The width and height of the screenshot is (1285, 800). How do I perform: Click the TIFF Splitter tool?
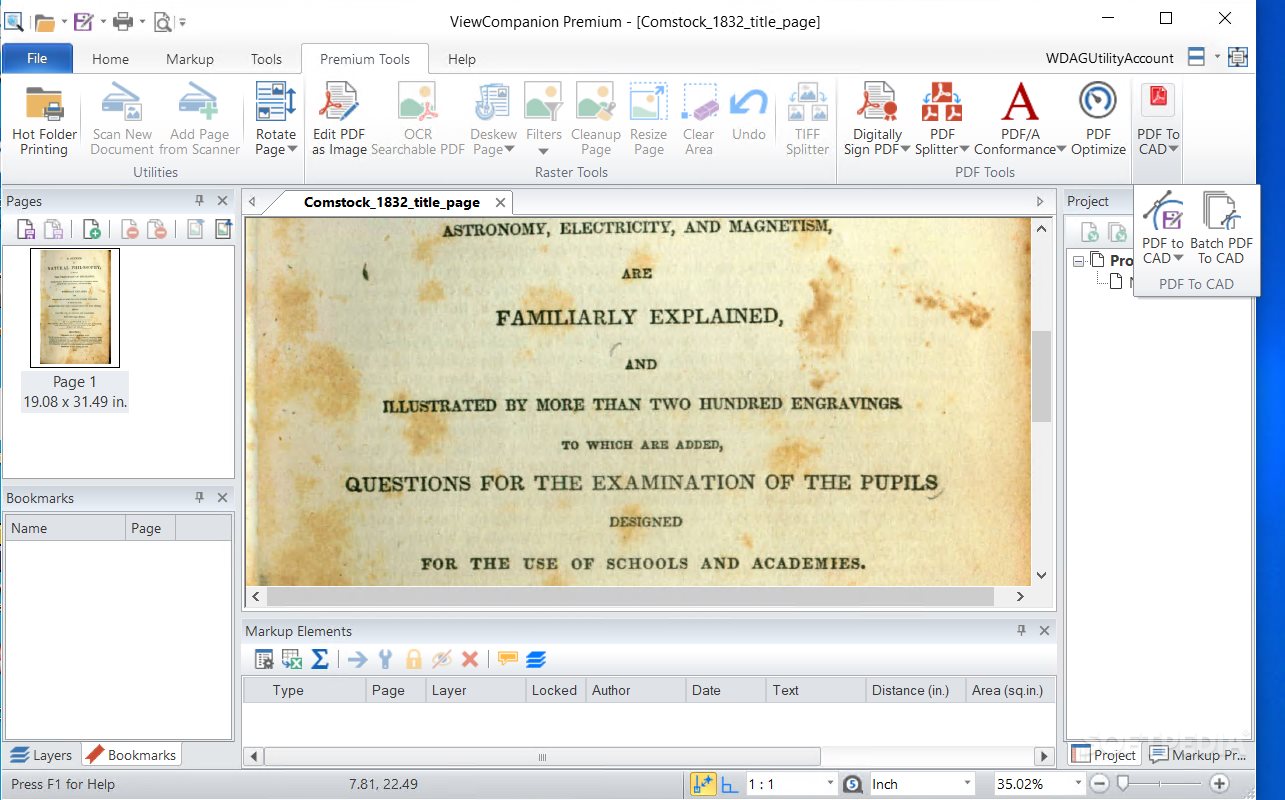point(807,119)
